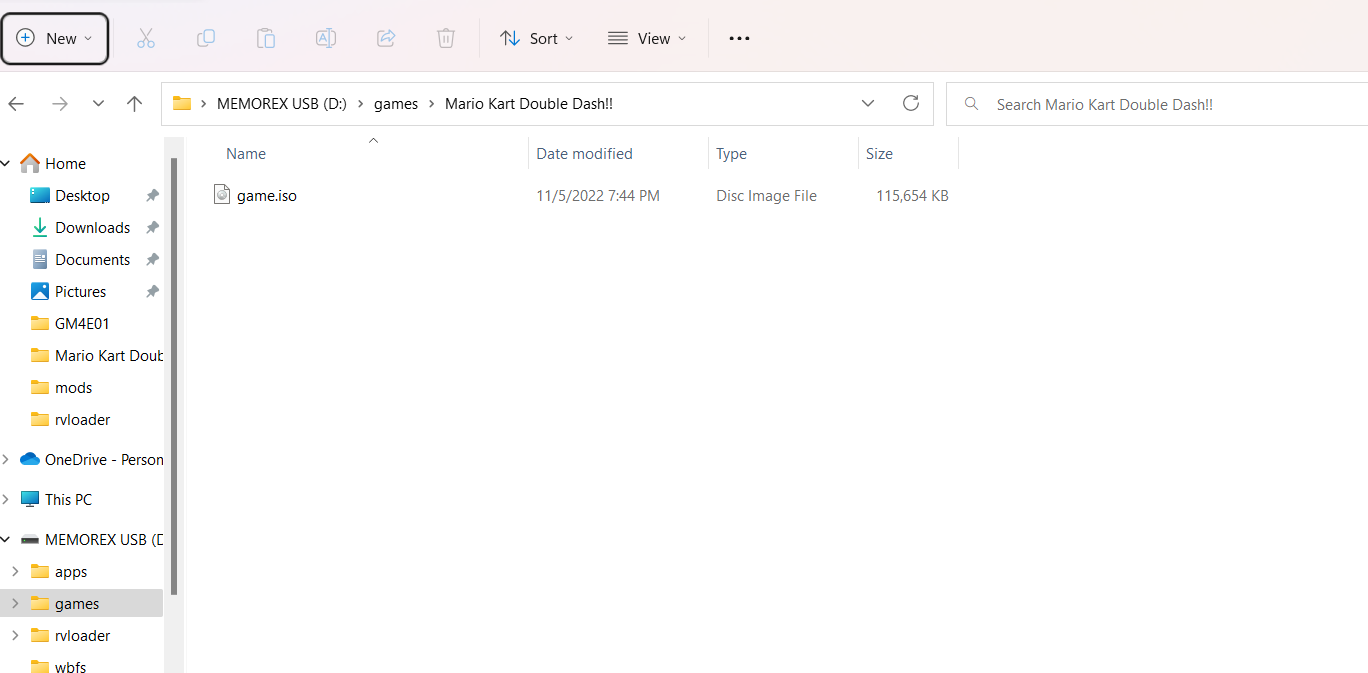
Task: Sort by the Name column header
Action: [x=246, y=153]
